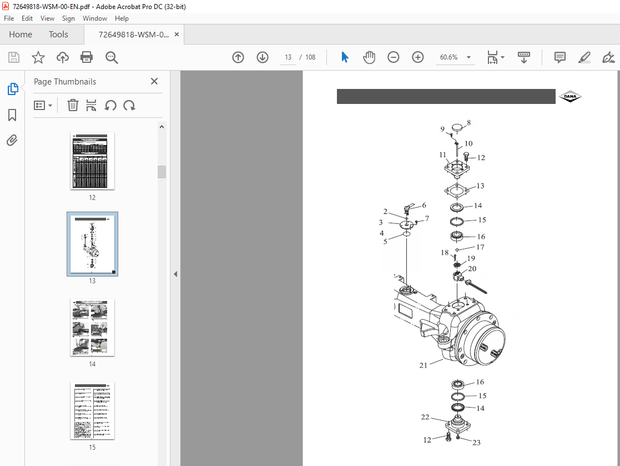
Task: Click the upload to cloud icon
Action: point(62,57)
